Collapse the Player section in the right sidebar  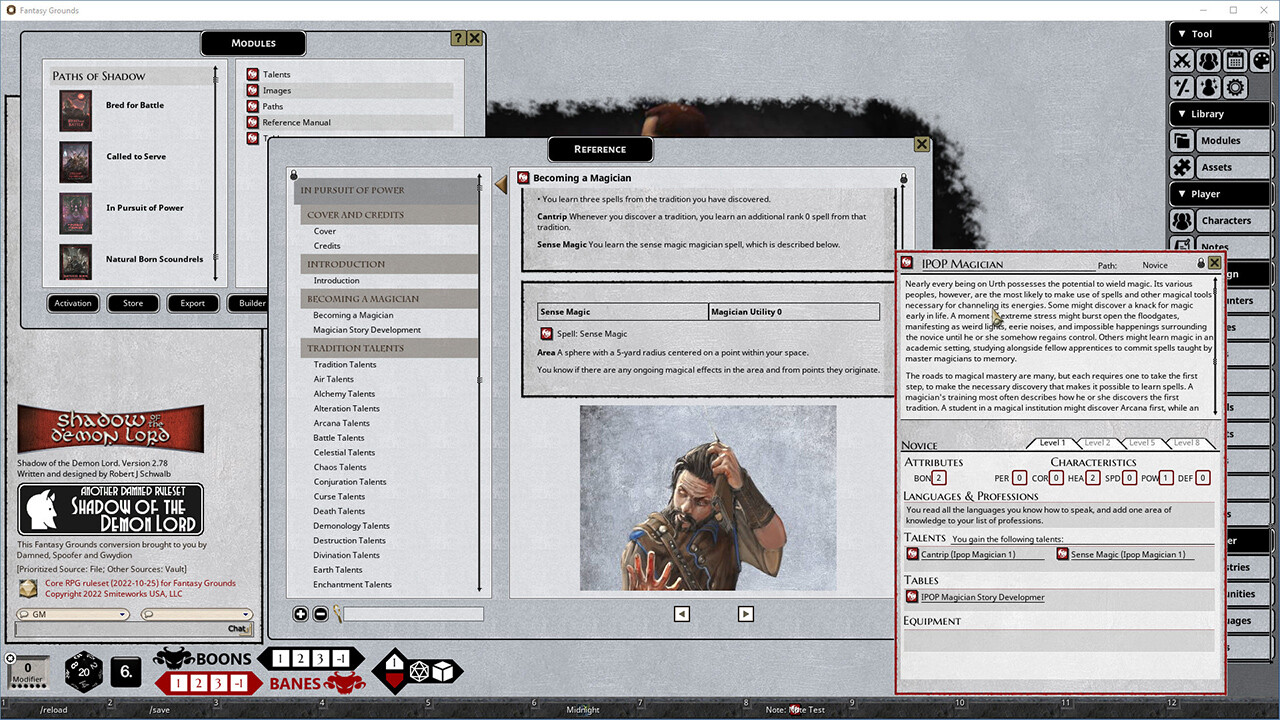(1183, 193)
